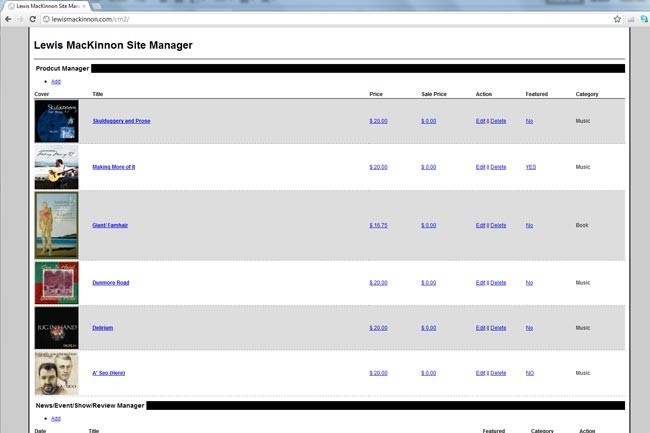This screenshot has width=650, height=433.
Task: Click $20.00 price of Dunmore Road
Action: click(378, 283)
